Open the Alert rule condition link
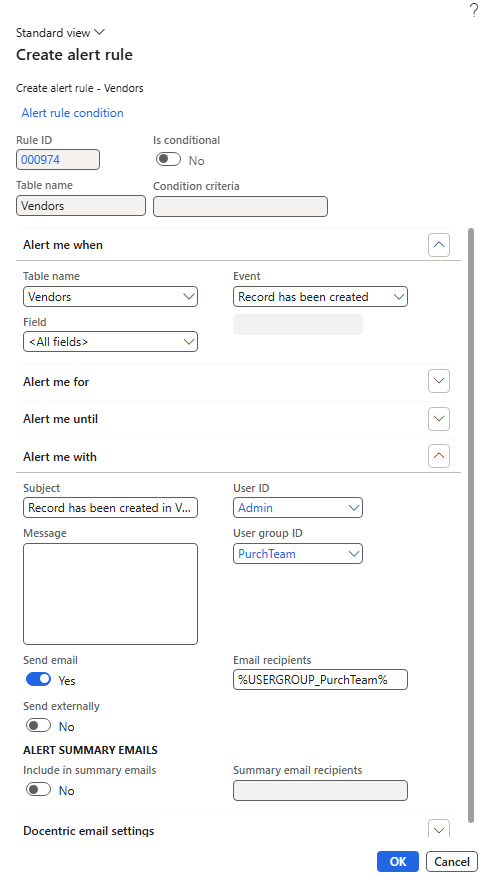The height and width of the screenshot is (883, 490). coord(72,113)
